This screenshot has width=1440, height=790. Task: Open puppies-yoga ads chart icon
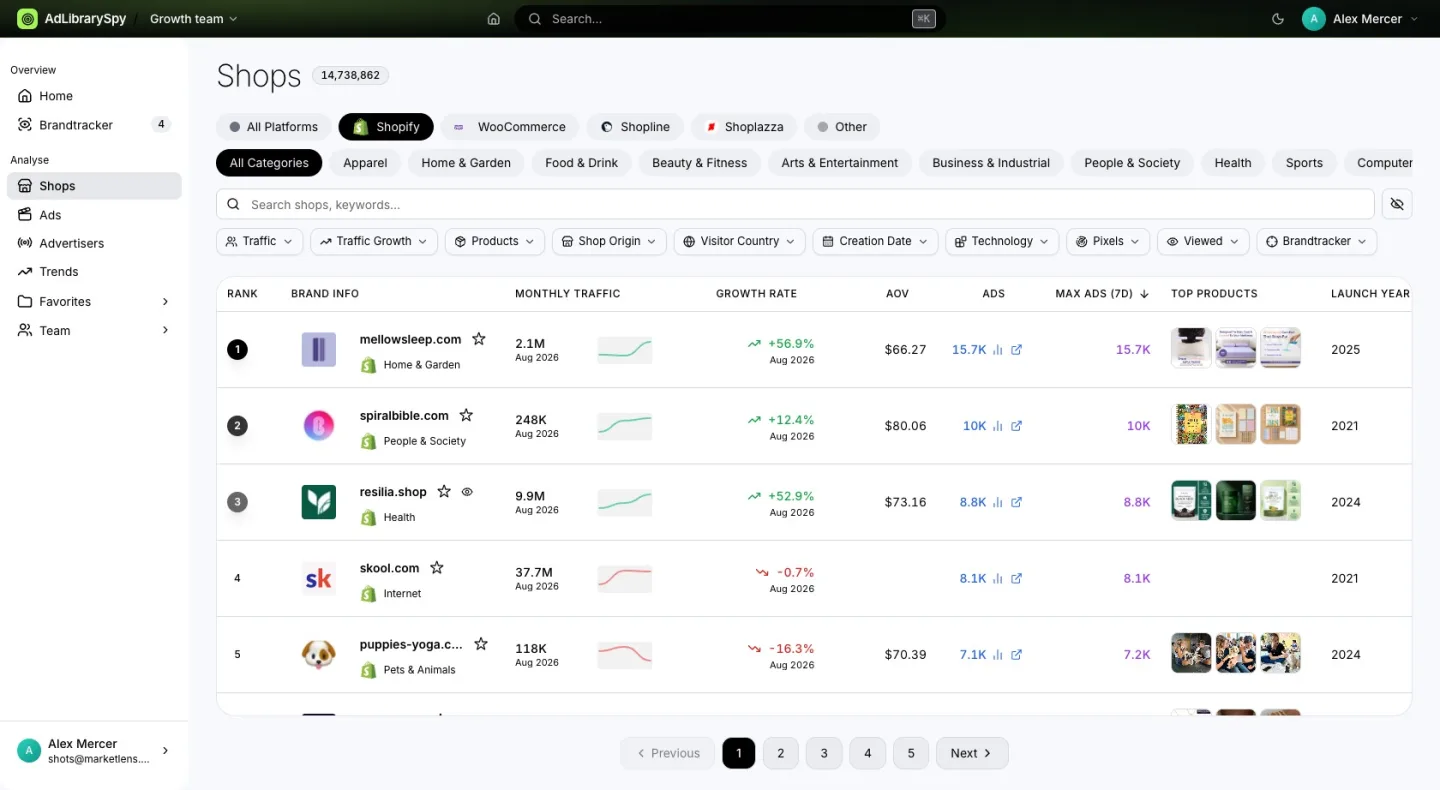click(x=997, y=655)
